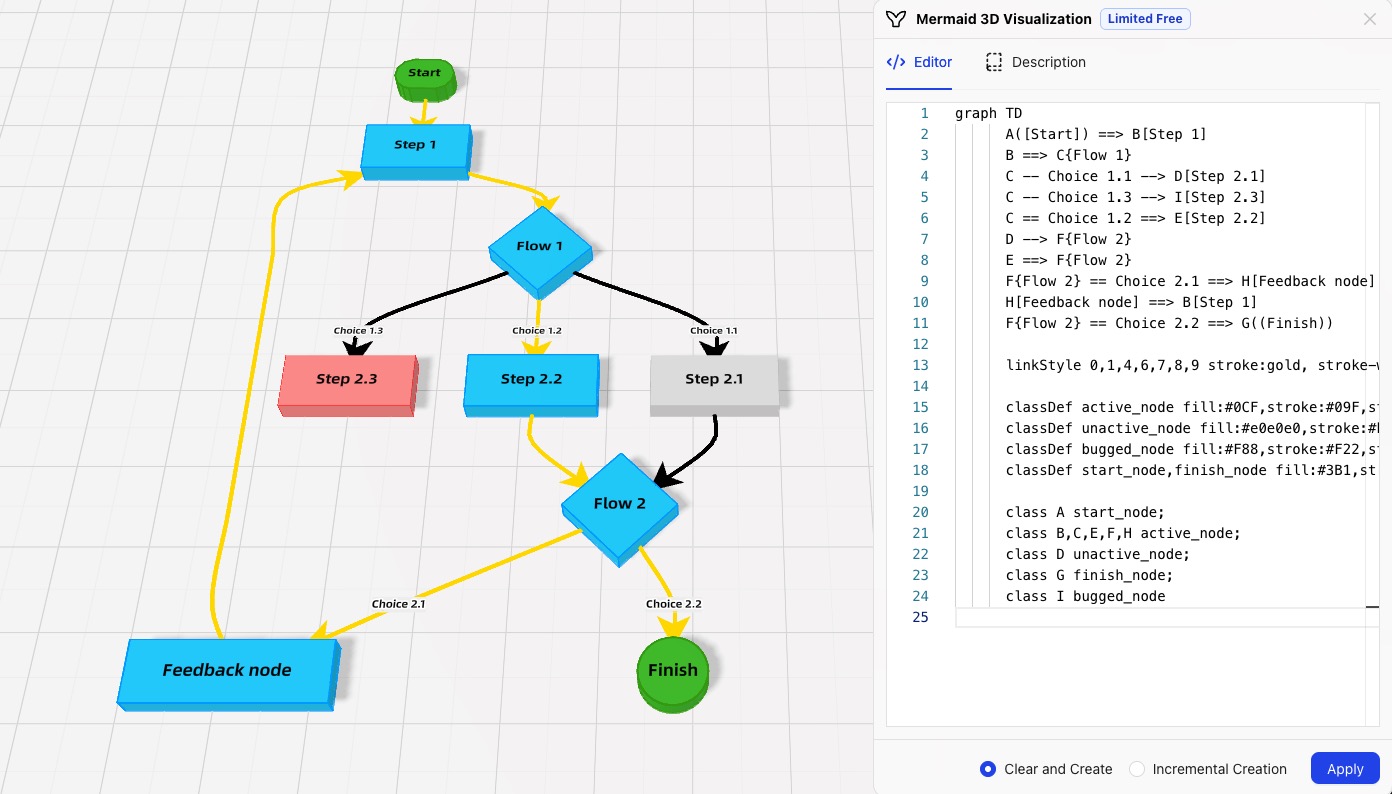Open the Description tab
1392x794 pixels.
(1035, 62)
